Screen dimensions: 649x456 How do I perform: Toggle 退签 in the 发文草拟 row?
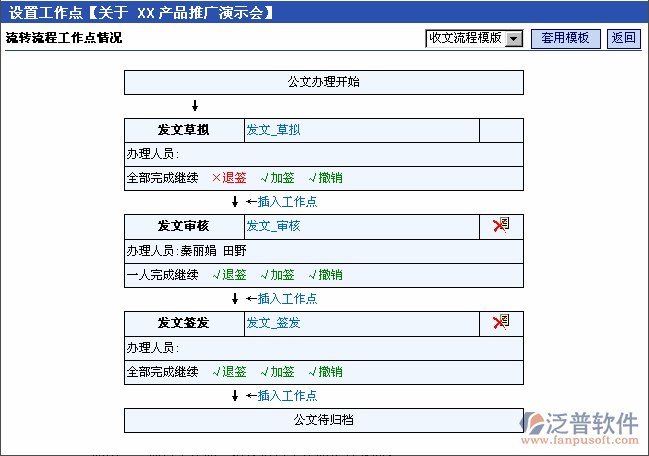coord(229,178)
